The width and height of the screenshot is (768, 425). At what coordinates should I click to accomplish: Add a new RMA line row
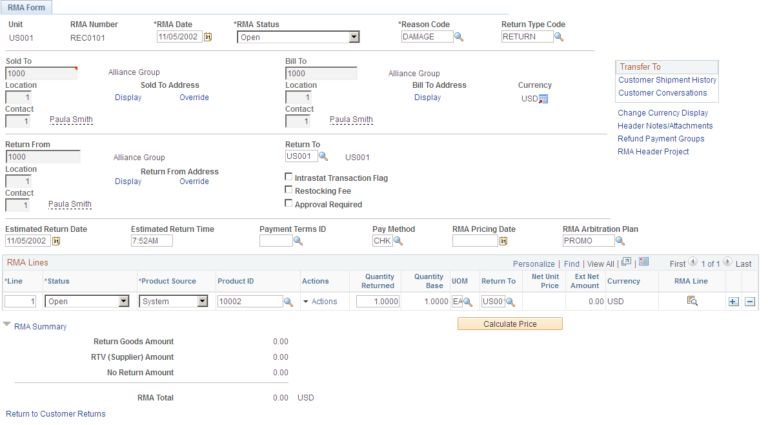733,302
